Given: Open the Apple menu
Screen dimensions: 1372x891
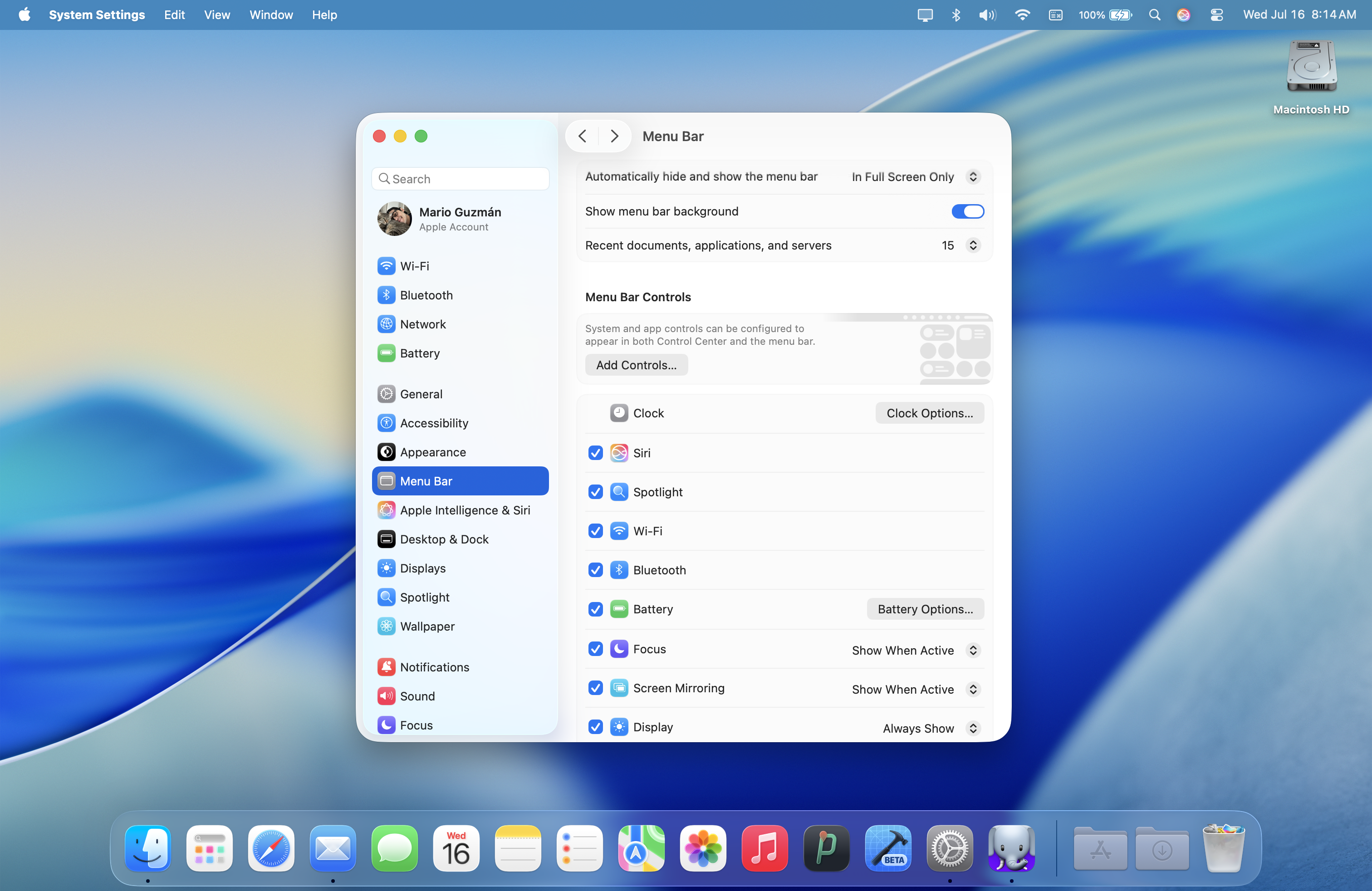Looking at the screenshot, I should [x=24, y=15].
